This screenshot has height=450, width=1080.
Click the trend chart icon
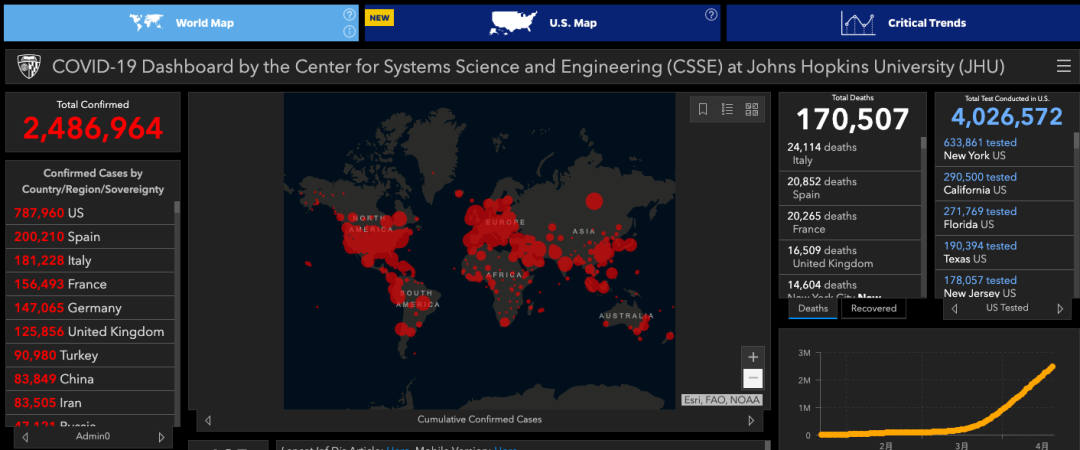858,23
